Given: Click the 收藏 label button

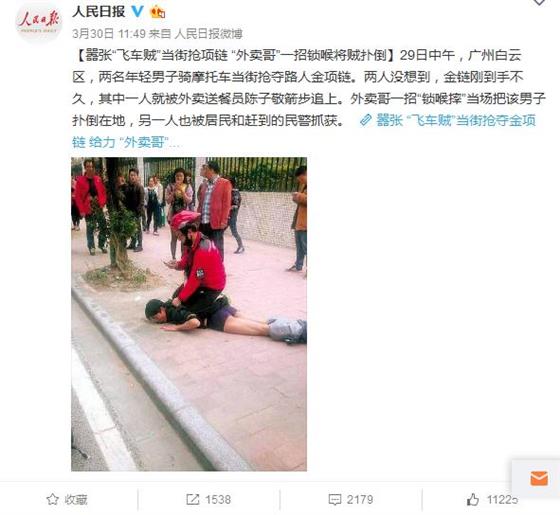Looking at the screenshot, I should (76, 499).
